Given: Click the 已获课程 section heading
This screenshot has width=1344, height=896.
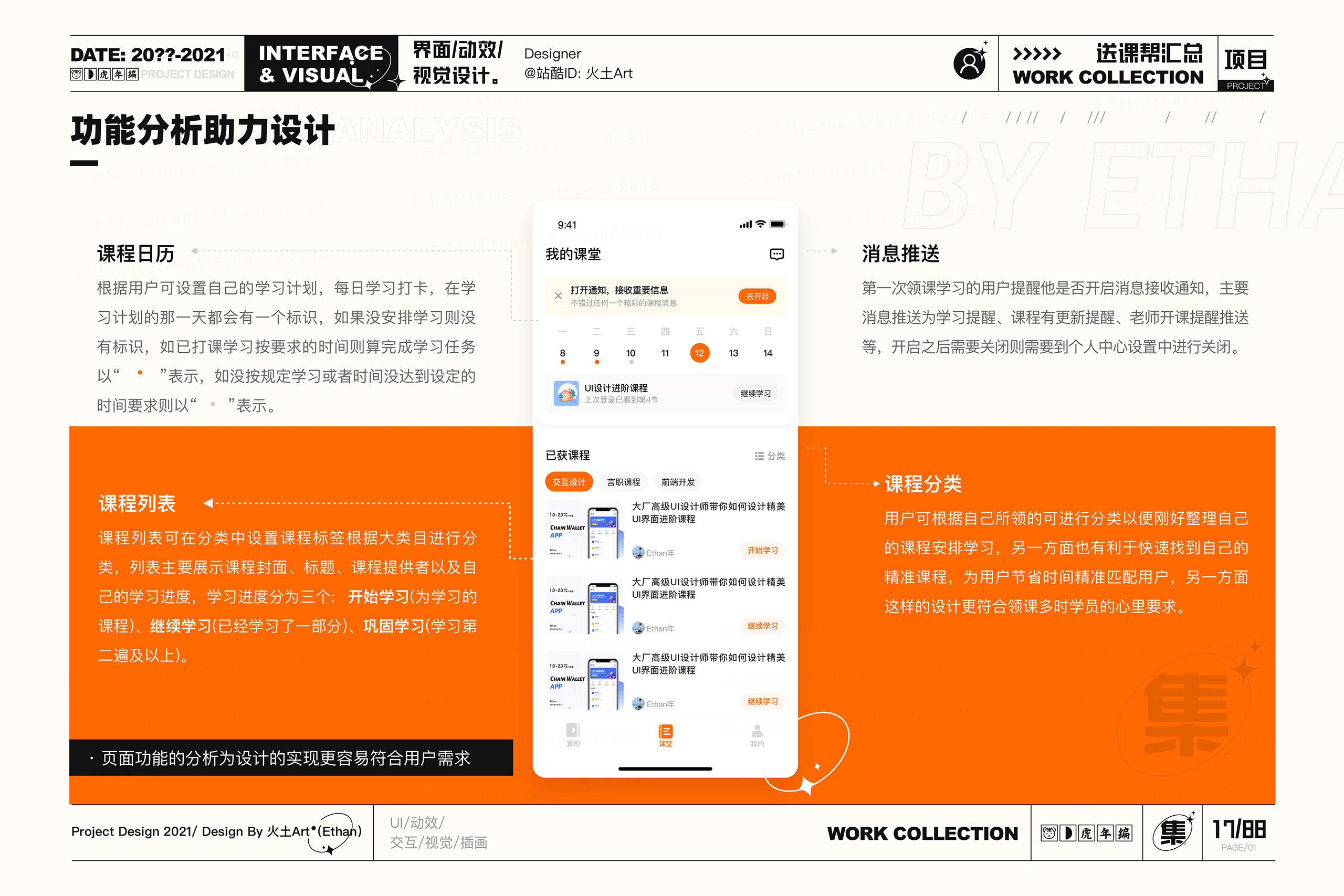Looking at the screenshot, I should pos(568,456).
